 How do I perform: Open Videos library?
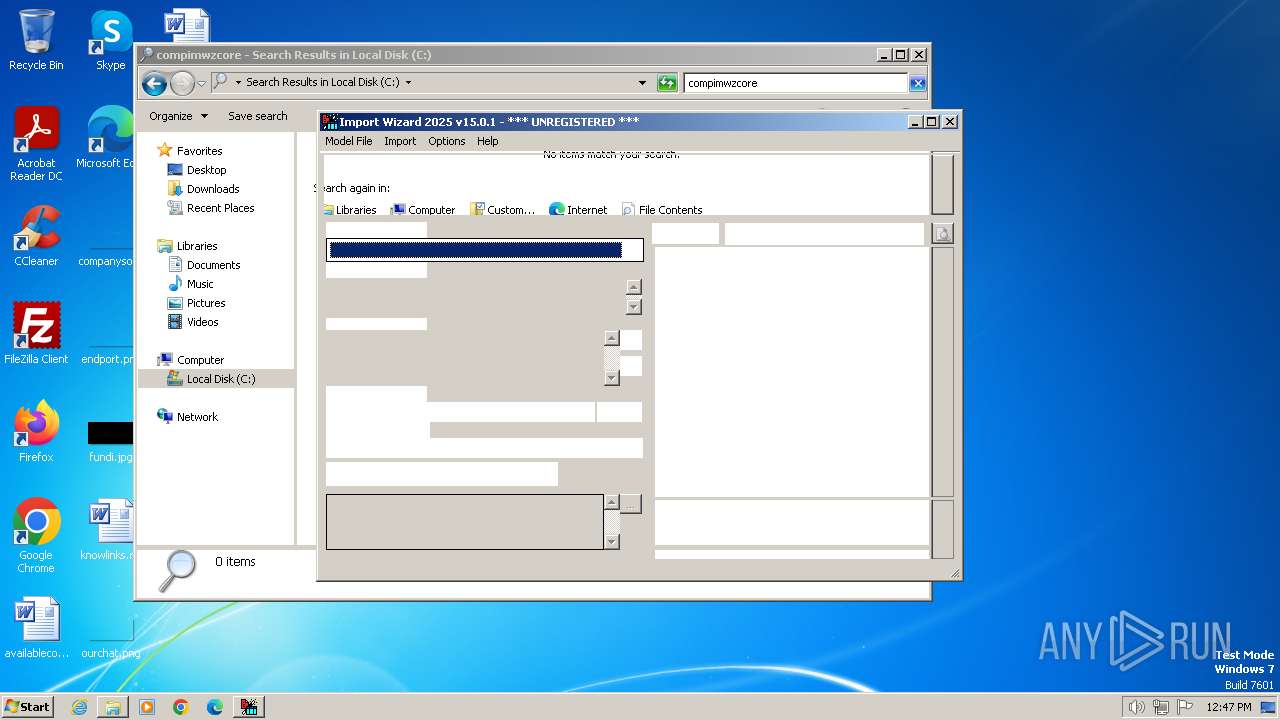point(202,322)
